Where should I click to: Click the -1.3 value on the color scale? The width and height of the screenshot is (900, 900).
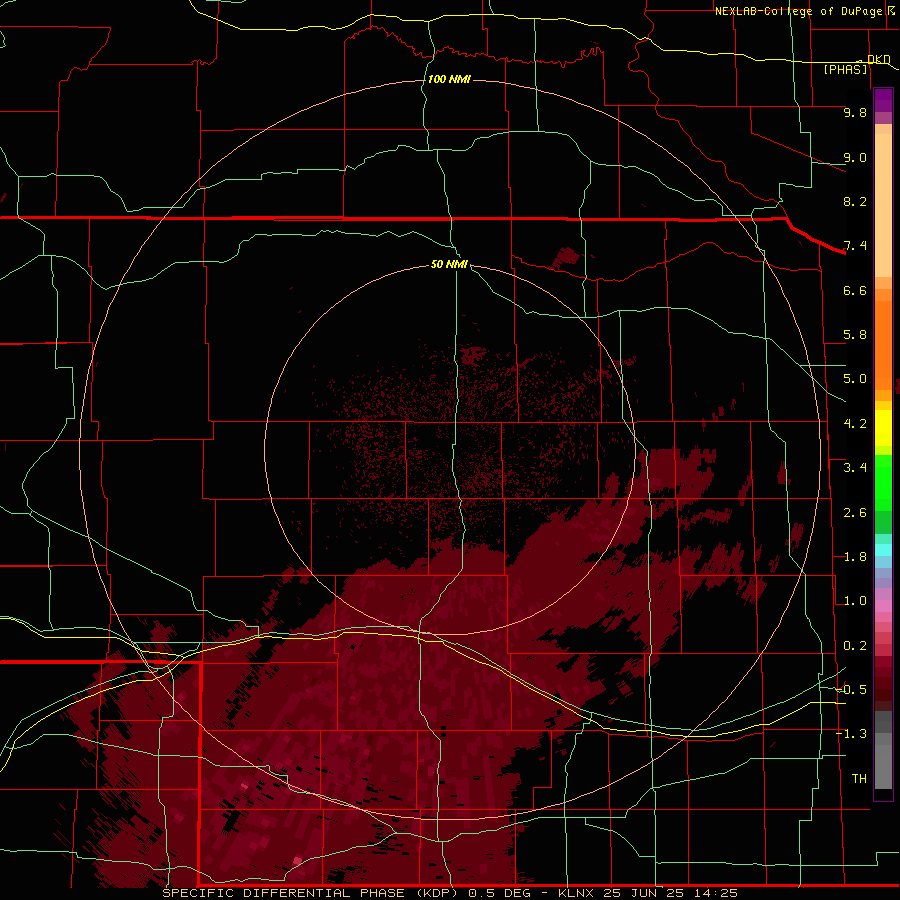[852, 734]
